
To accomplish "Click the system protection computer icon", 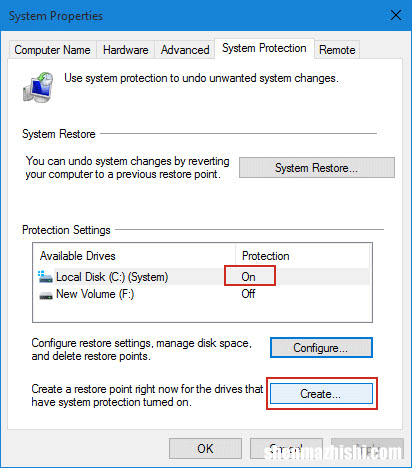I will tap(38, 87).
